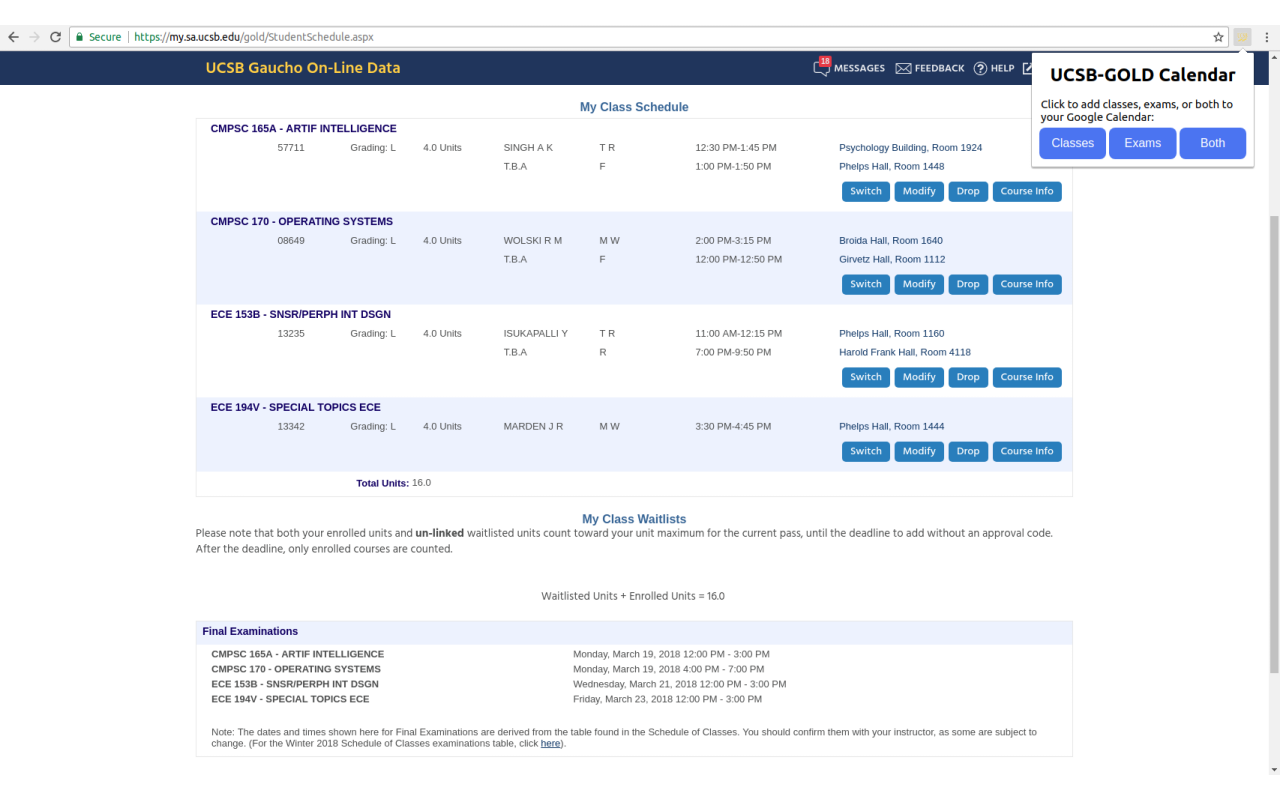Click instructor name ISUKAPALLI Y

click(x=536, y=334)
